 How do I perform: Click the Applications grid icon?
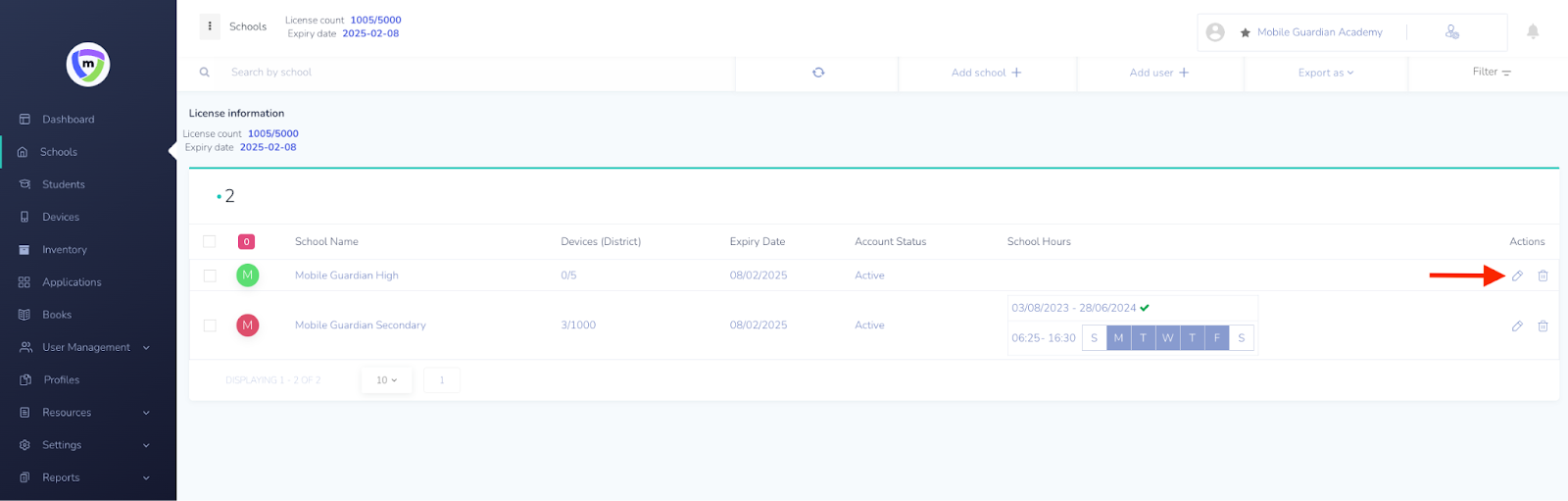[x=24, y=282]
